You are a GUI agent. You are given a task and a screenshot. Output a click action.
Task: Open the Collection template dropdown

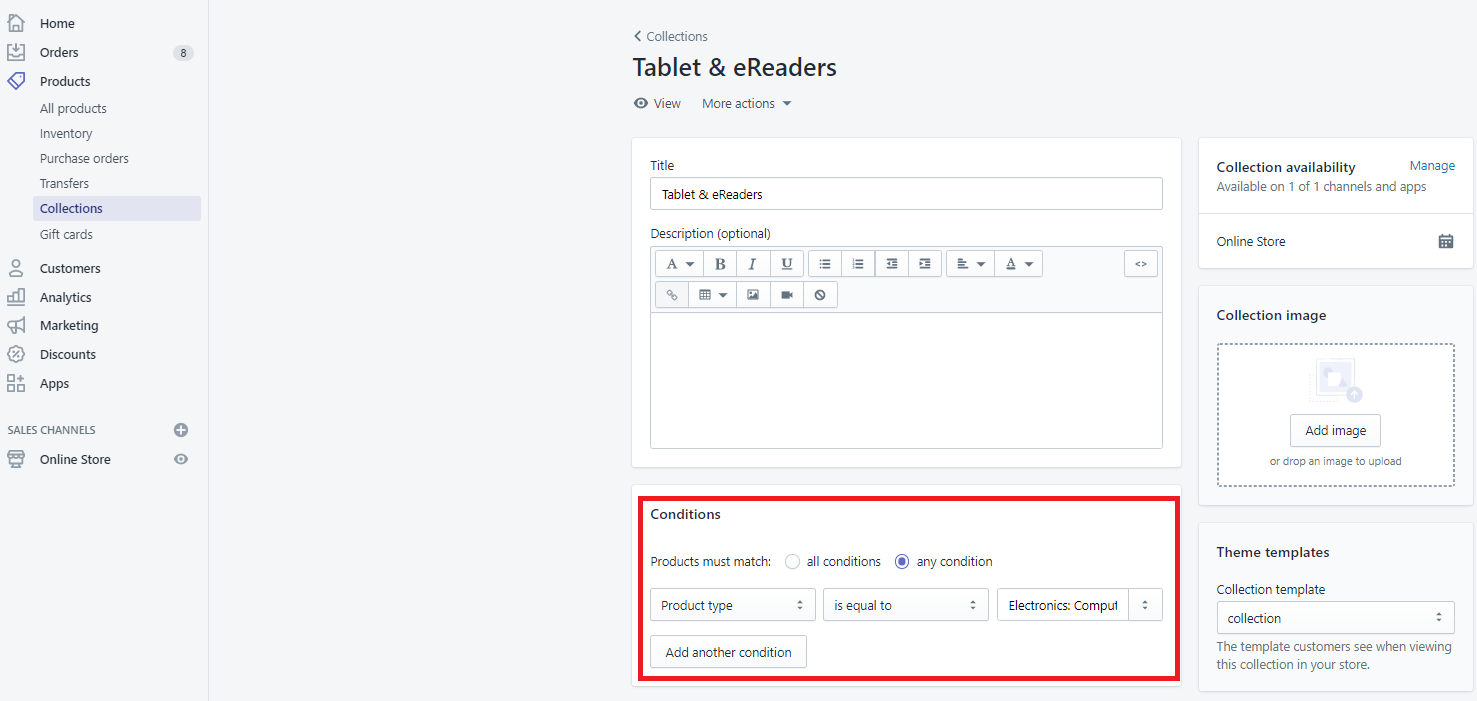point(1336,618)
